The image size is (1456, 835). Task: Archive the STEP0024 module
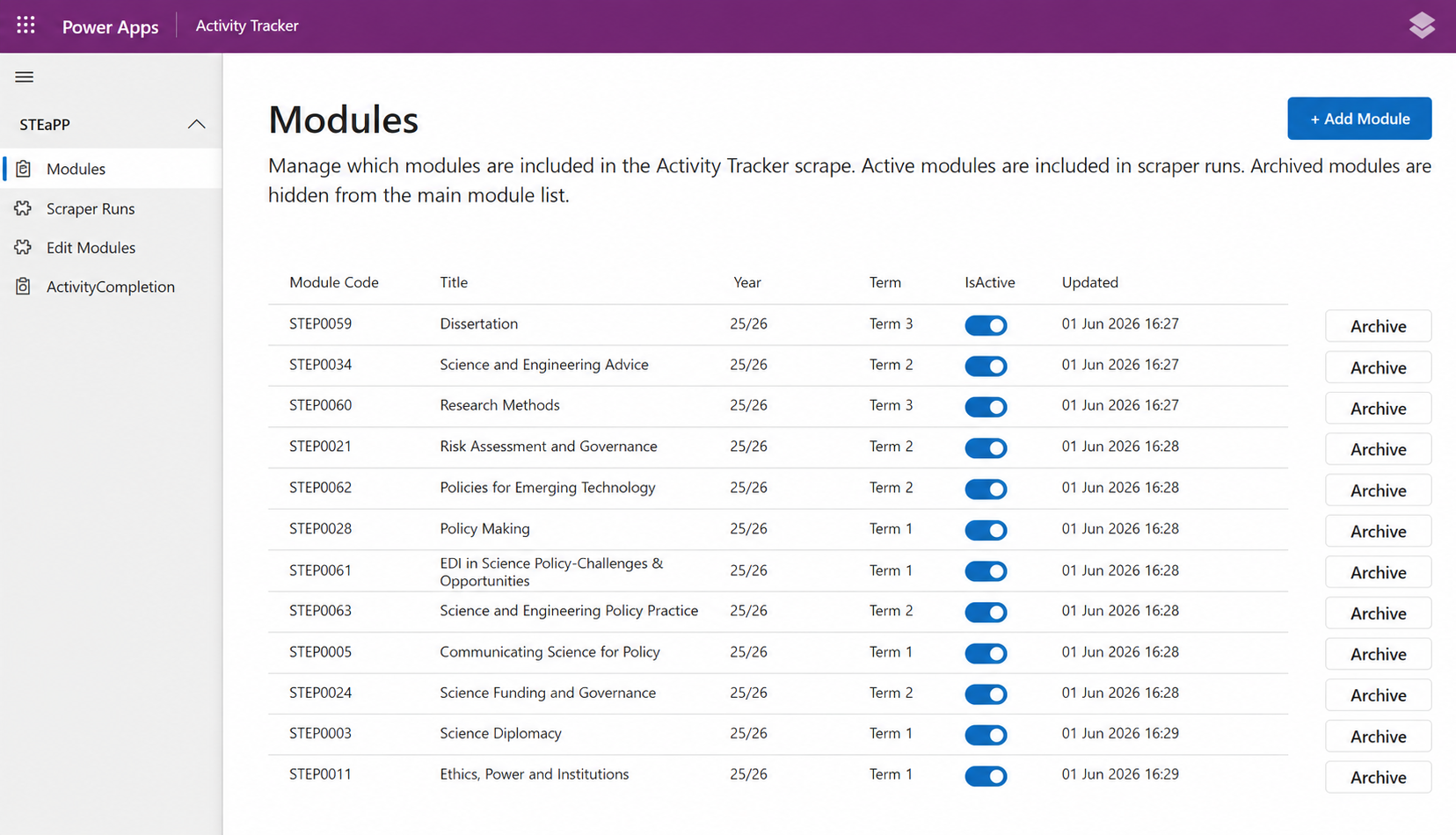(1378, 695)
